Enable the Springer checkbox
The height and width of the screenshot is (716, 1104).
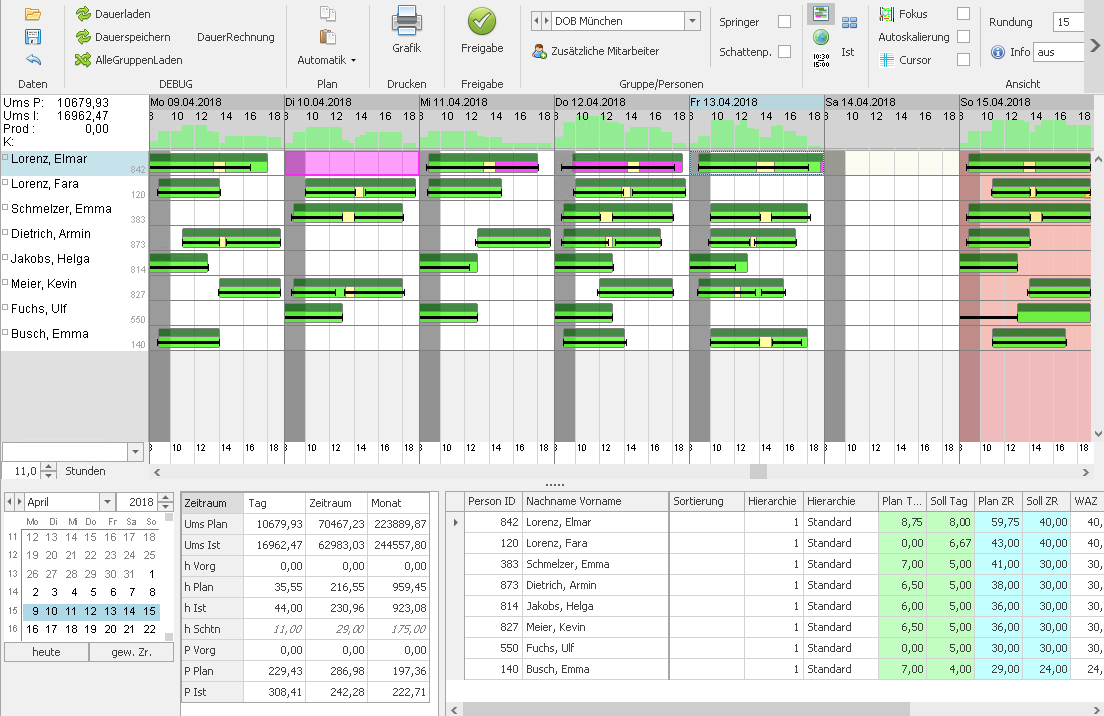coord(784,21)
